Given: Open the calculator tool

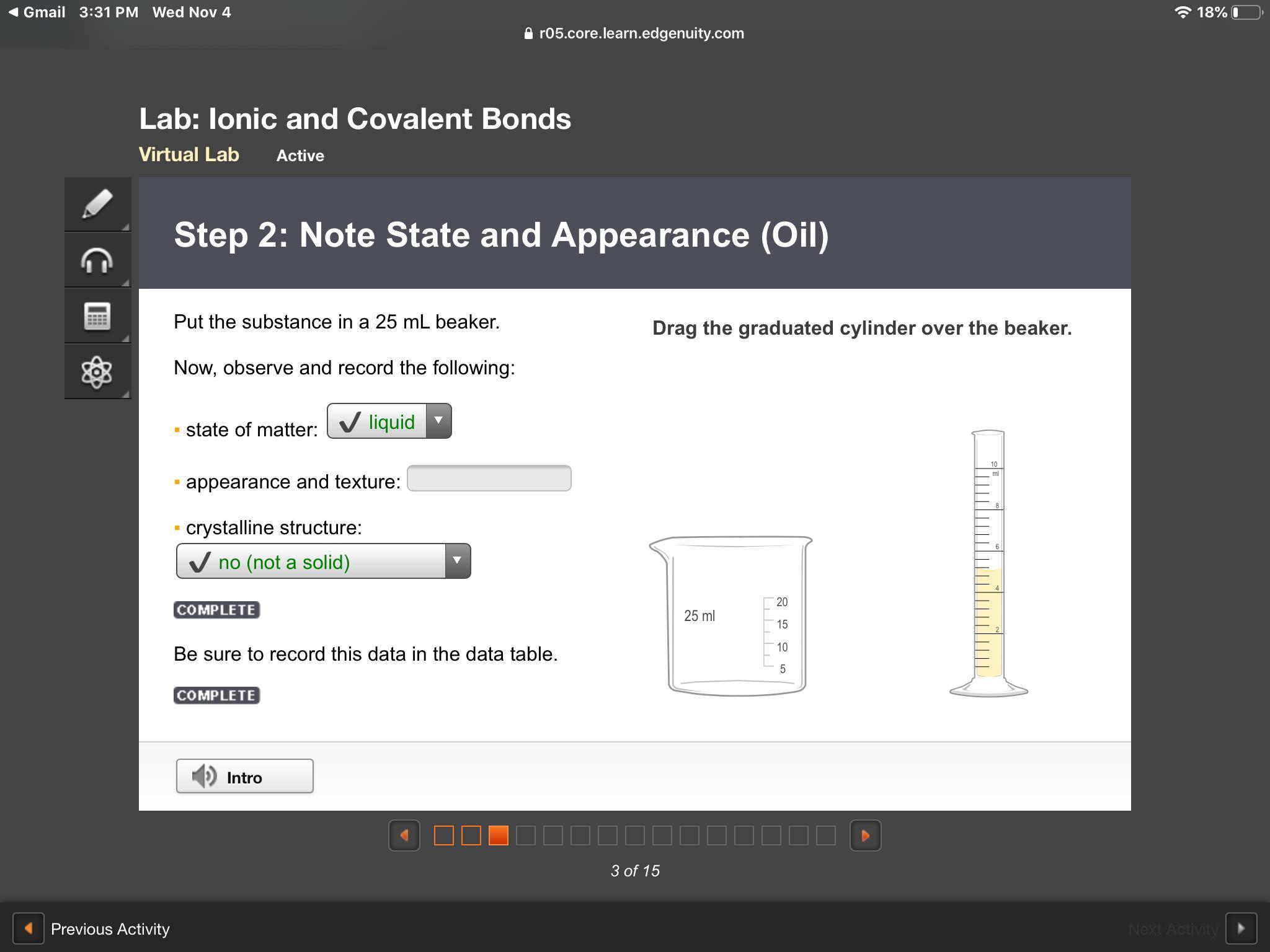Looking at the screenshot, I should (x=97, y=316).
